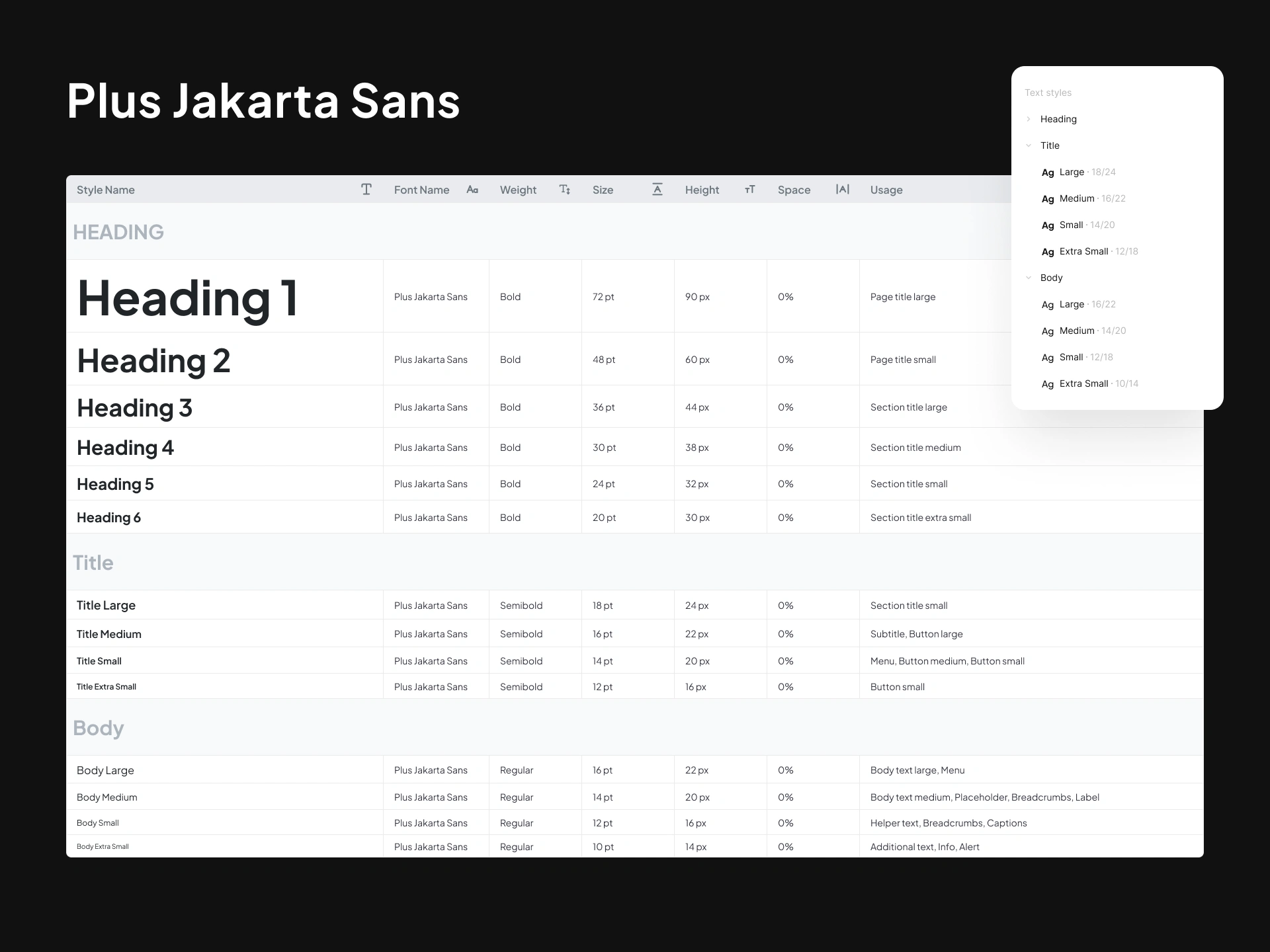Image resolution: width=1270 pixels, height=952 pixels.
Task: Click the Ag icon for Body Large 16/22
Action: pos(1048,305)
